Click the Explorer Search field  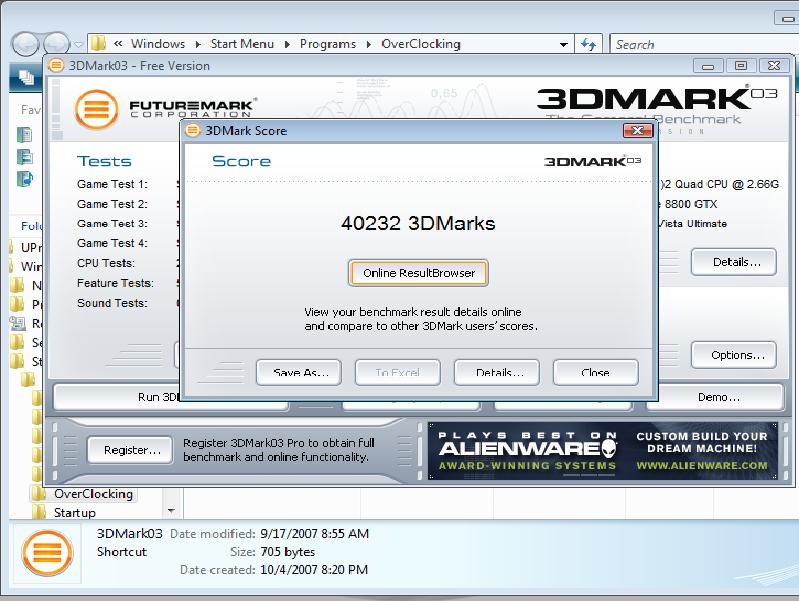pos(703,44)
